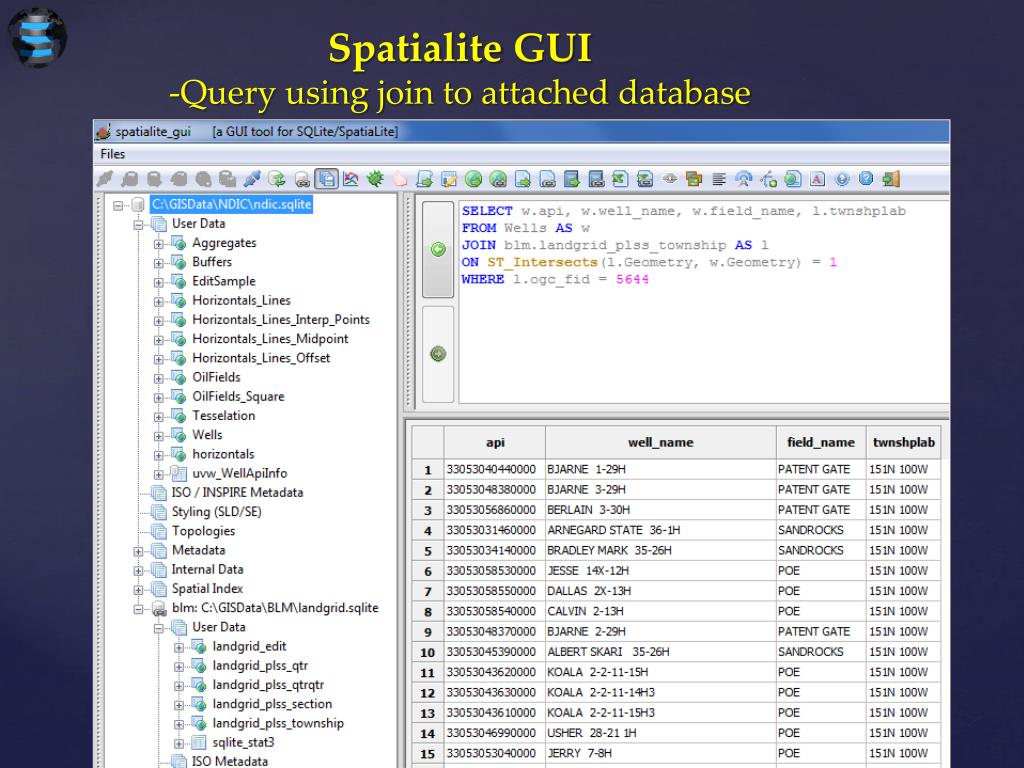Click cell JERRY 7-8H
The image size is (1024, 768).
[661, 753]
